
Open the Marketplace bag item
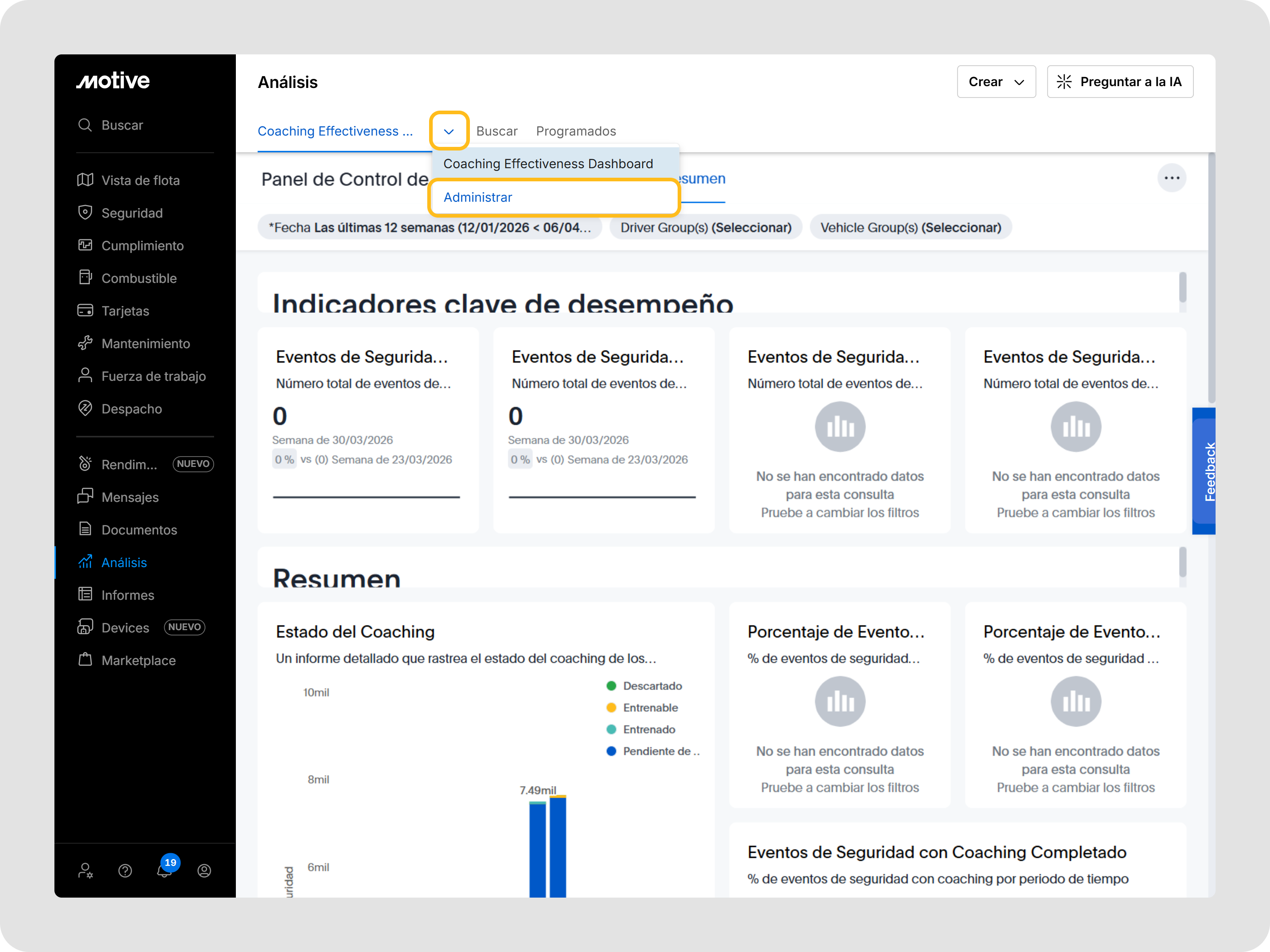(x=138, y=661)
